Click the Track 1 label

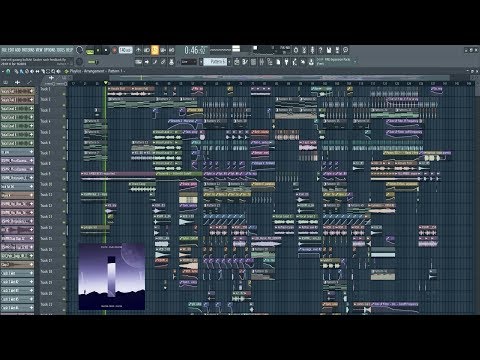click(x=46, y=89)
